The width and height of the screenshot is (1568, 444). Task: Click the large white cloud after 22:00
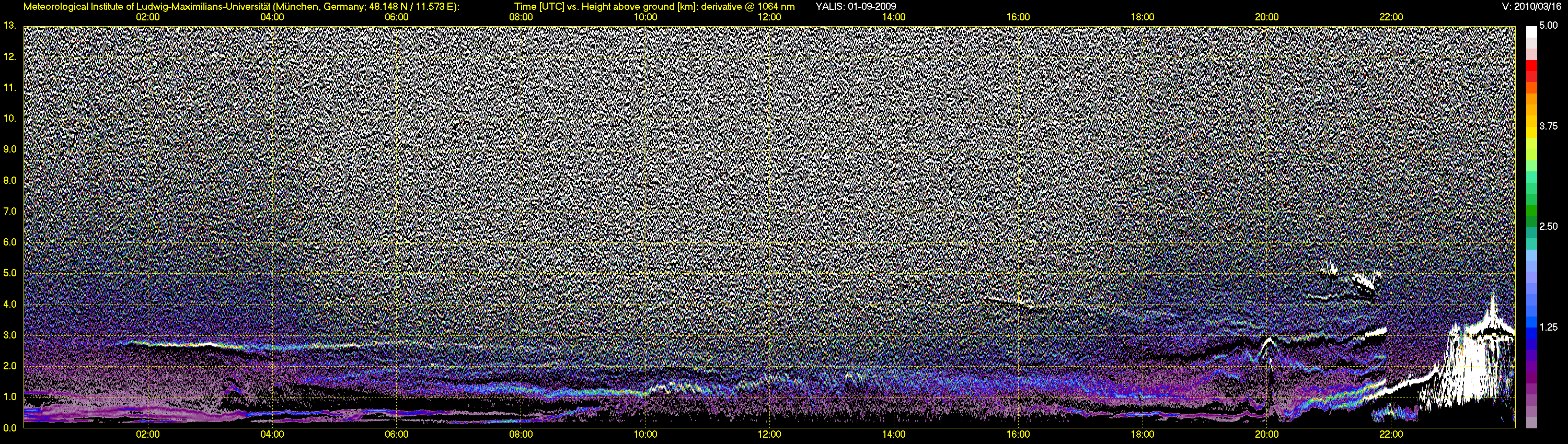pyautogui.click(x=1473, y=365)
